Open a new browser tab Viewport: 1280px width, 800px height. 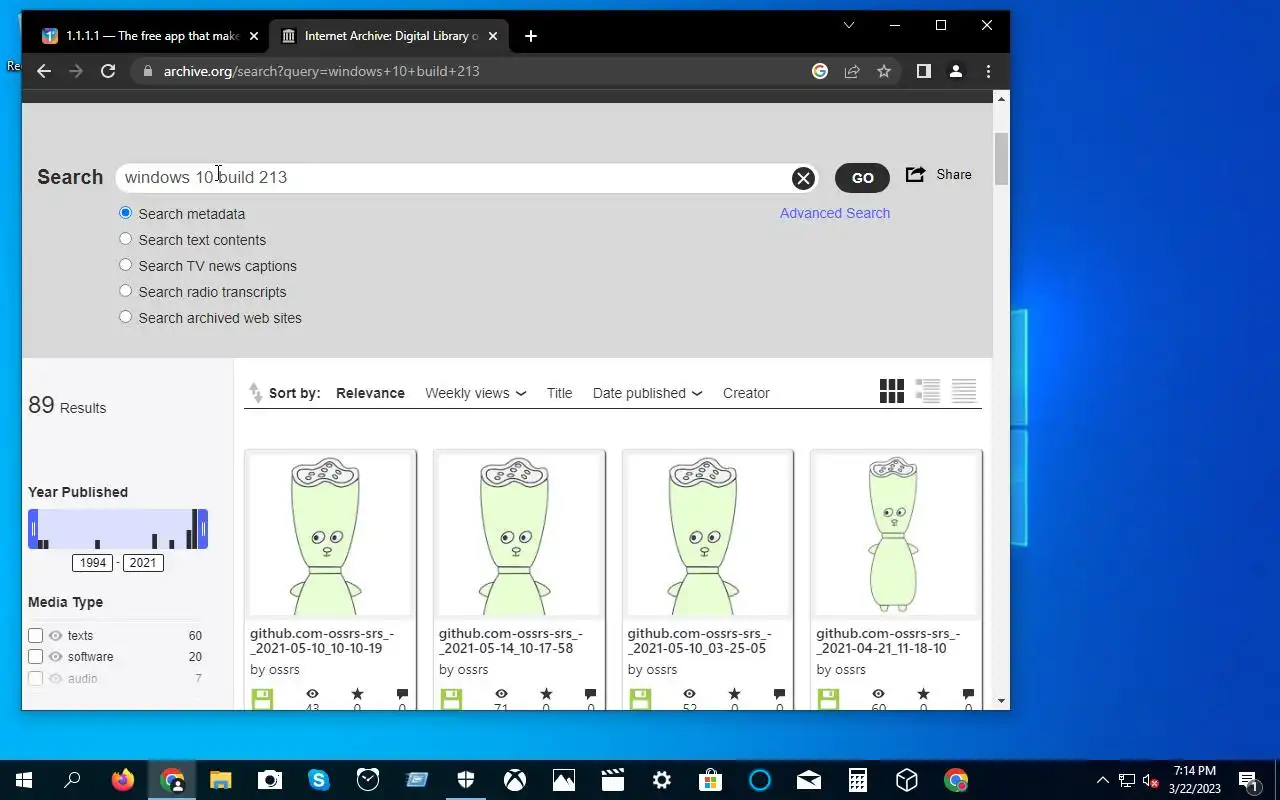click(531, 36)
